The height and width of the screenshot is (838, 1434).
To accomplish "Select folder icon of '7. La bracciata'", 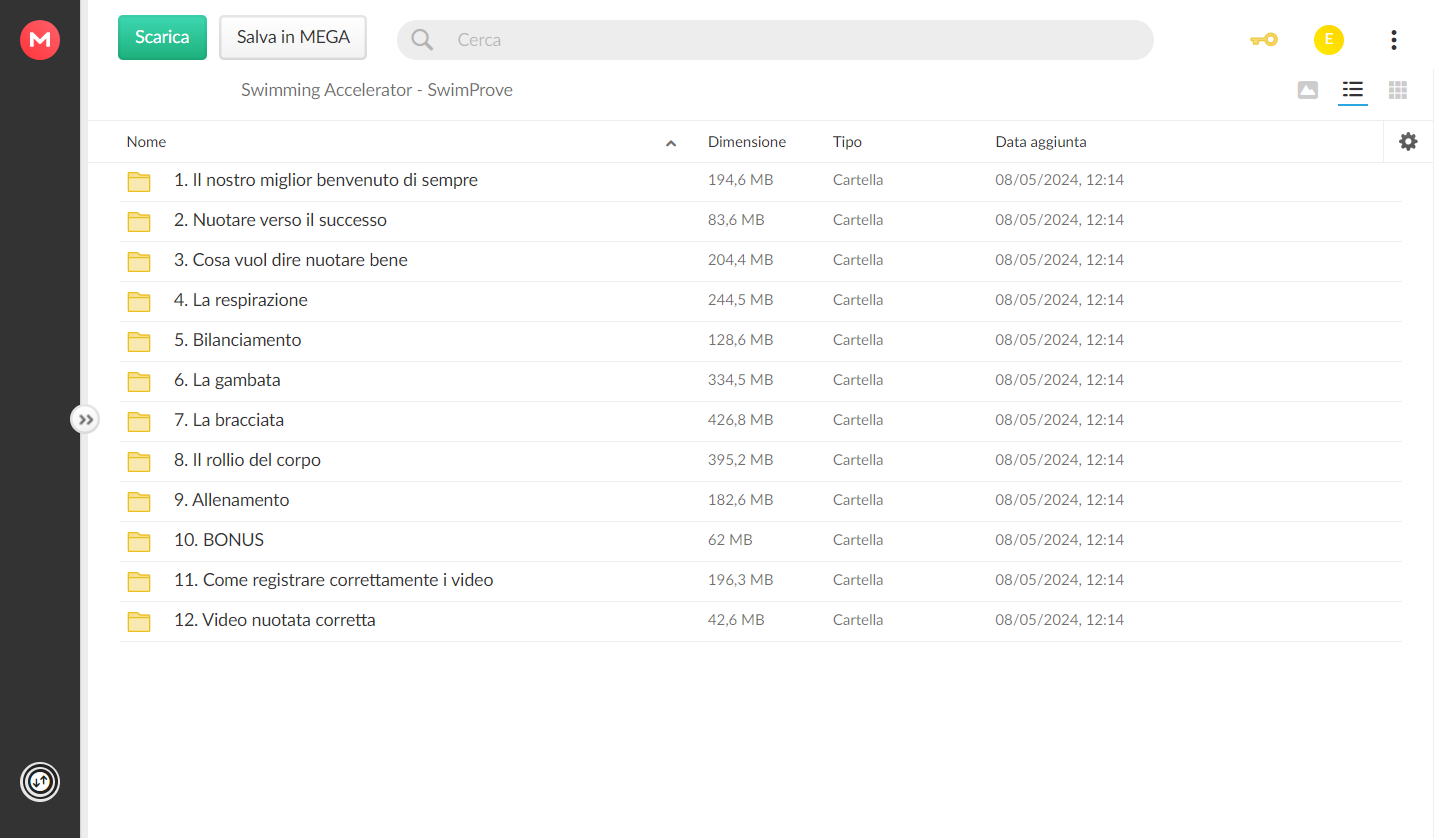I will [139, 421].
